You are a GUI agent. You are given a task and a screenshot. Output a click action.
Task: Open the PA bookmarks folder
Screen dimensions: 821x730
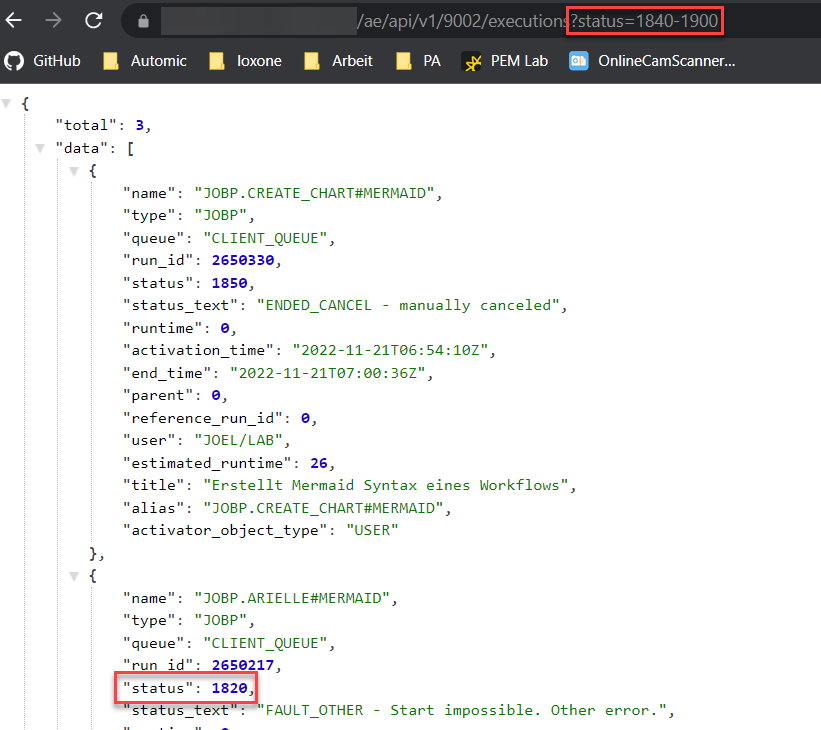tap(419, 61)
